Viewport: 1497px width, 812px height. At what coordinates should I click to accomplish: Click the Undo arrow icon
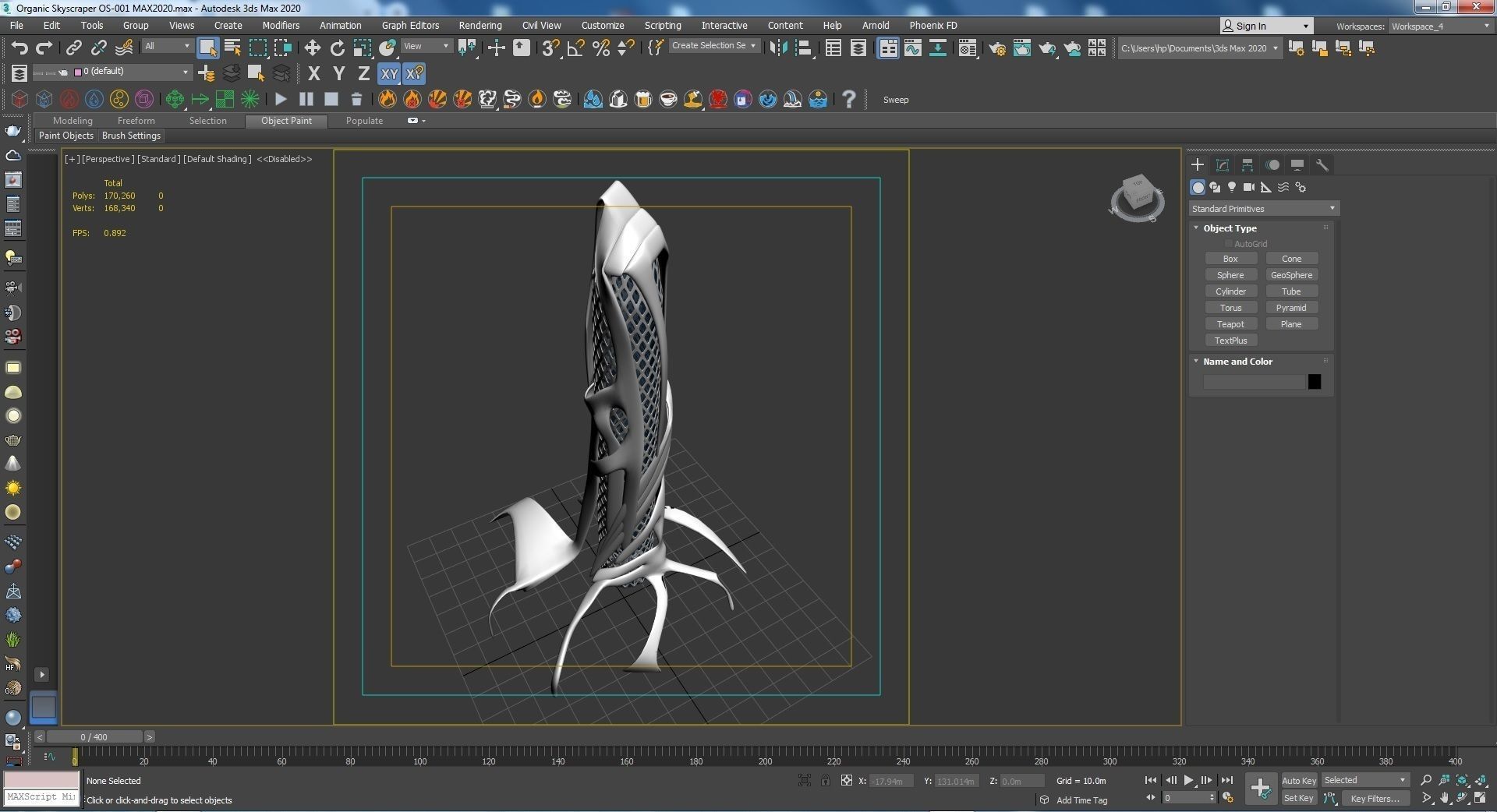[19, 48]
